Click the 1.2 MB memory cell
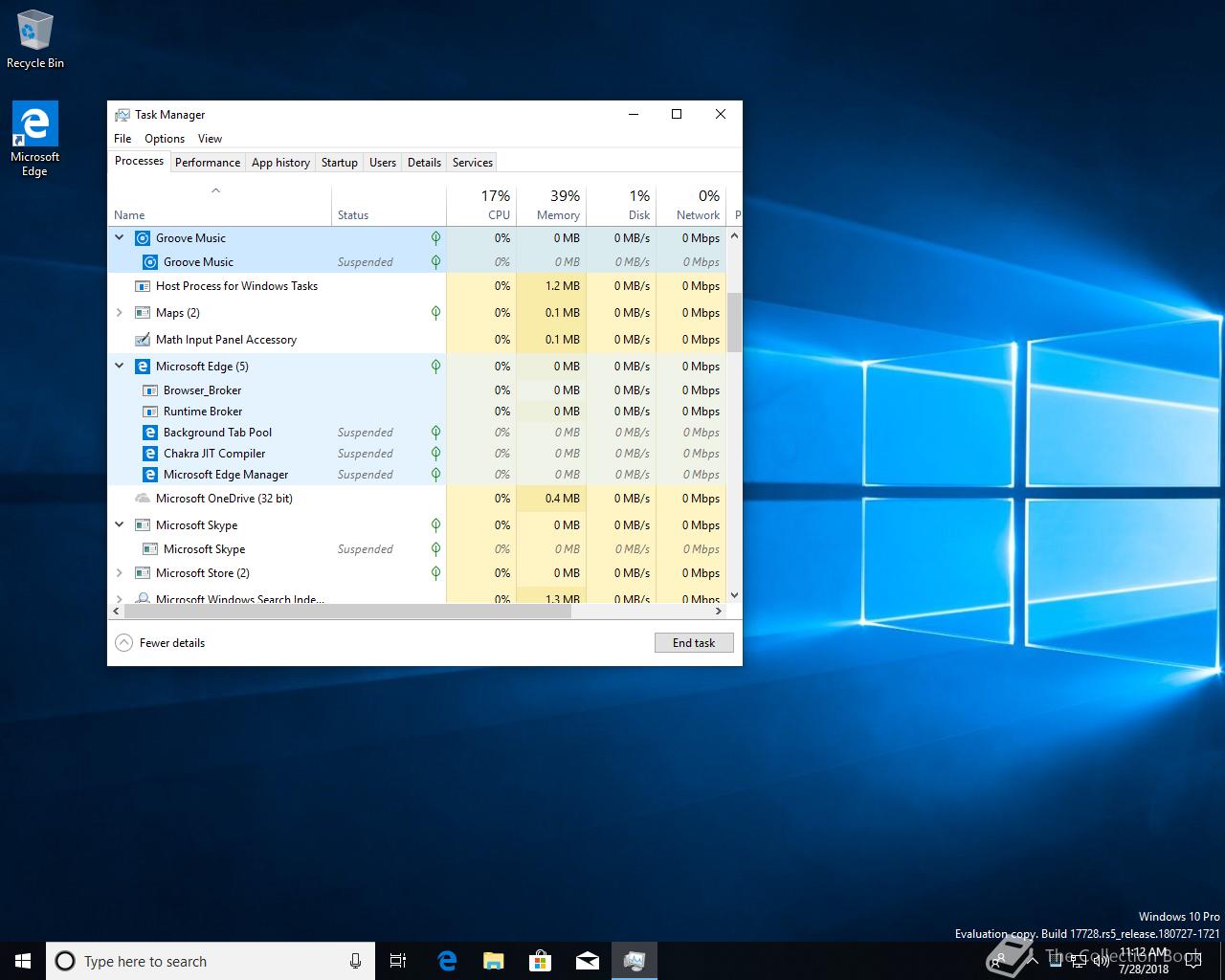The height and width of the screenshot is (980, 1225). pyautogui.click(x=551, y=286)
